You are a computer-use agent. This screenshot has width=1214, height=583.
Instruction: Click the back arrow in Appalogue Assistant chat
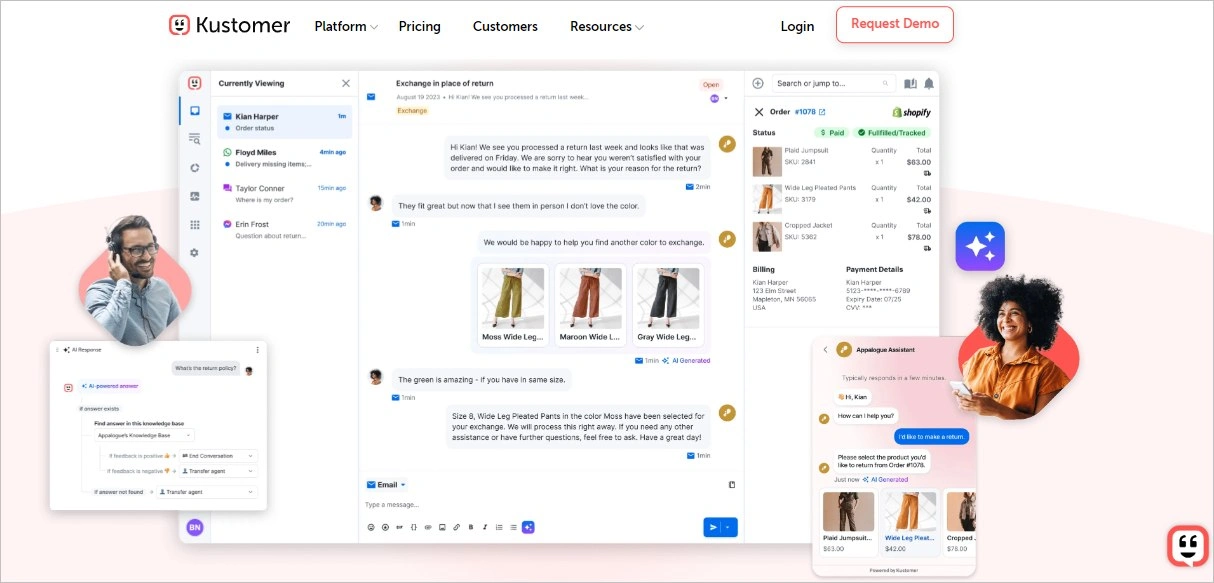[x=825, y=350]
